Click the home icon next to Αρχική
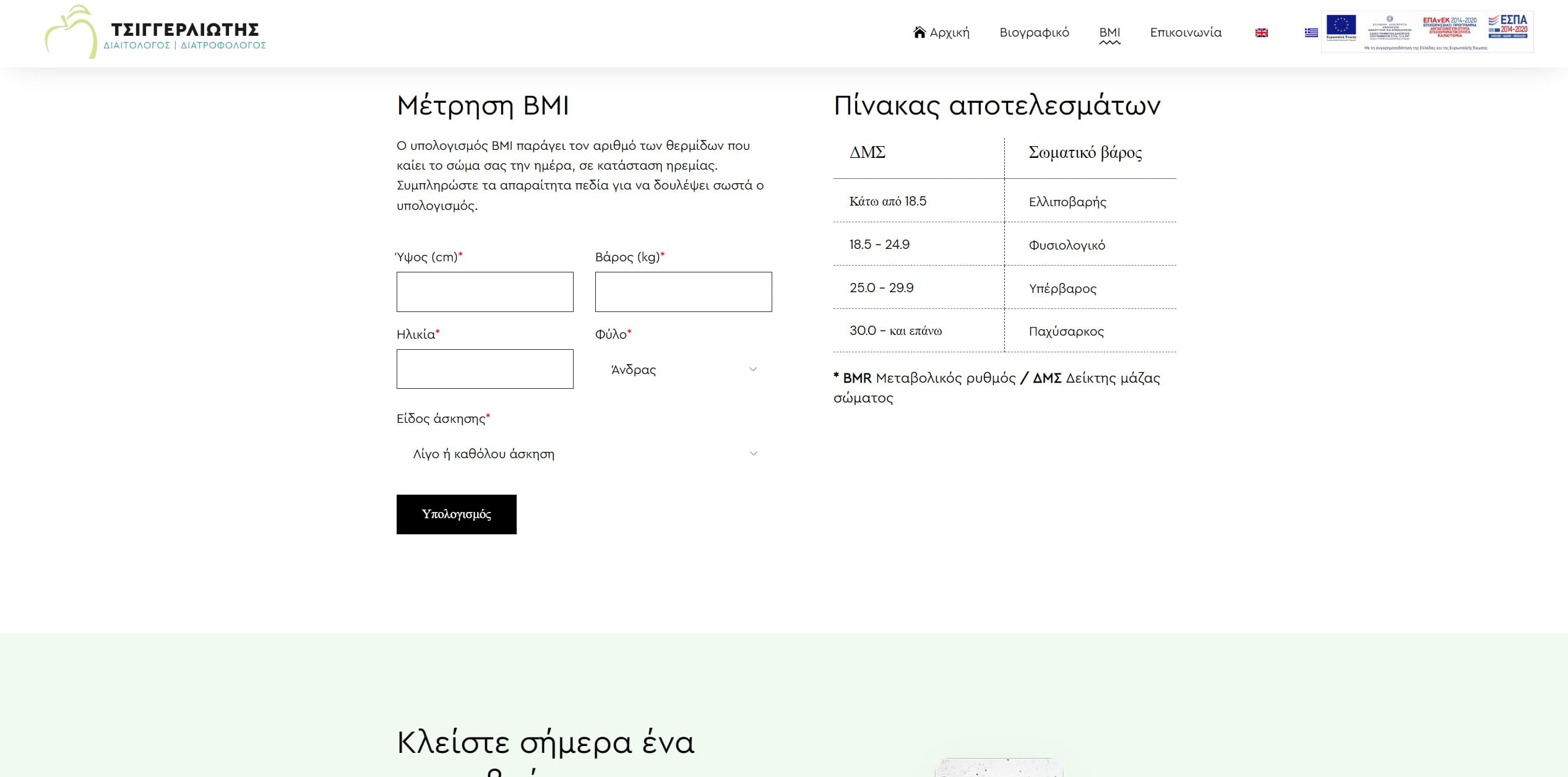The width and height of the screenshot is (1568, 777). [918, 32]
